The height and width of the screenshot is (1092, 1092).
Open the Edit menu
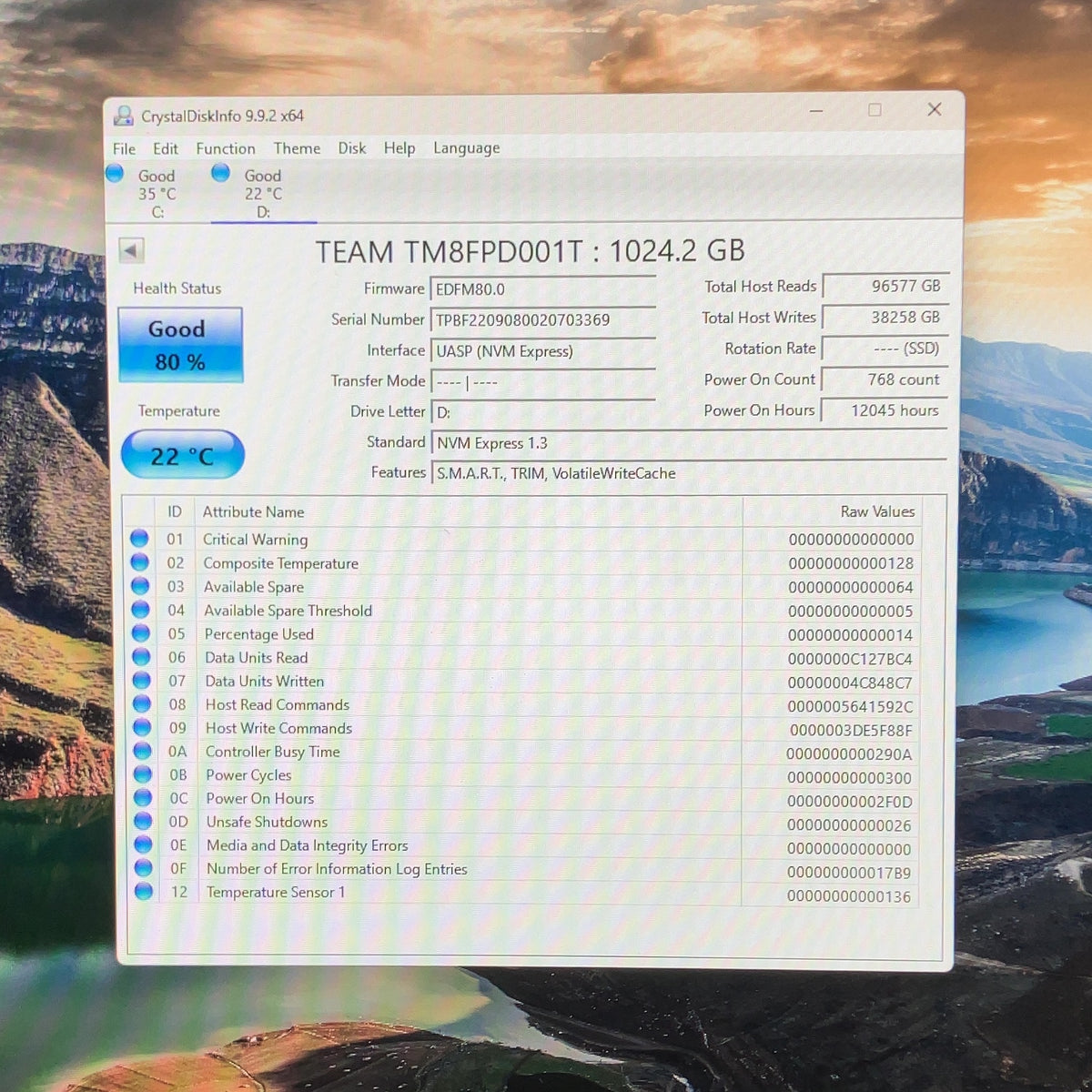tap(166, 148)
